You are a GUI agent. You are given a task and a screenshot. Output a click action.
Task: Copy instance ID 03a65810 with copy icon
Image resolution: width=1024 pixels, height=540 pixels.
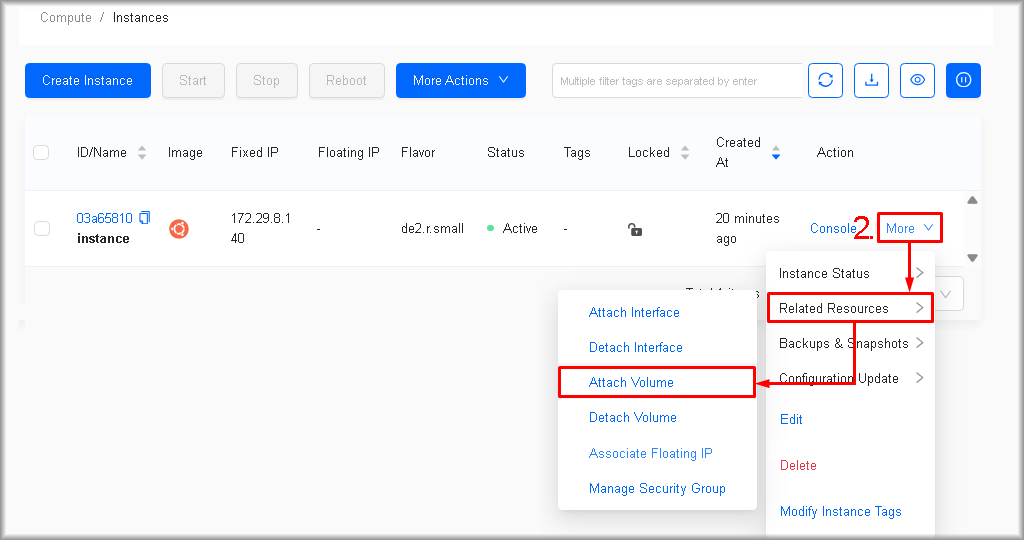pyautogui.click(x=145, y=218)
